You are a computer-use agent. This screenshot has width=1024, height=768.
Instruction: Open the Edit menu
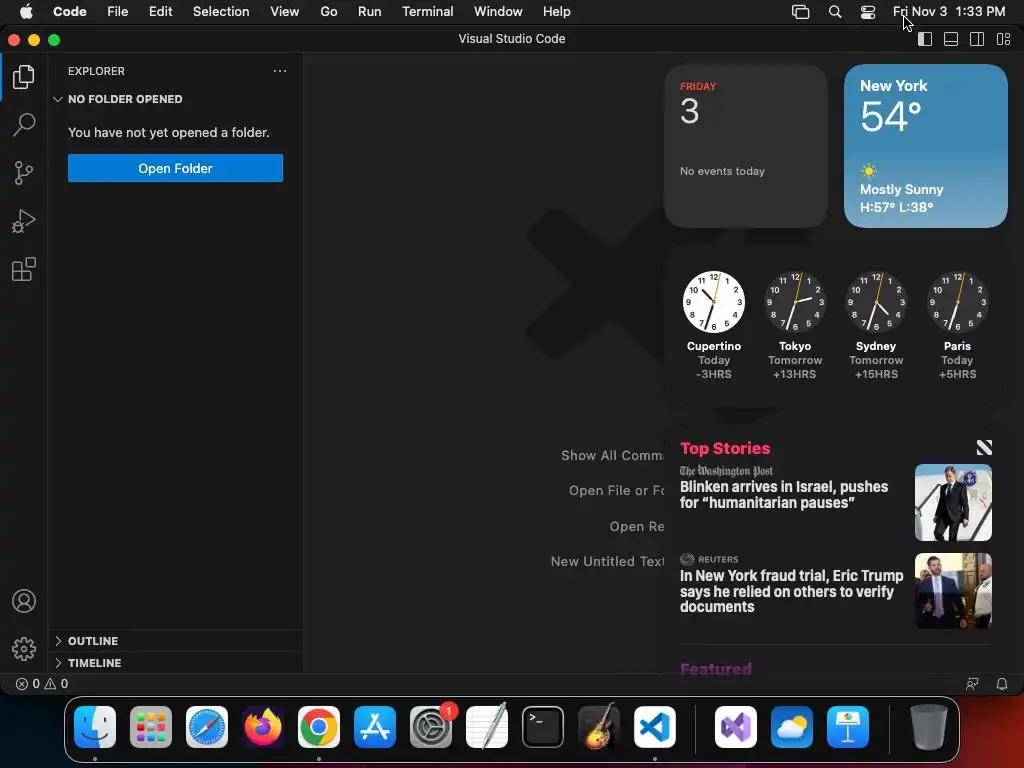161,12
